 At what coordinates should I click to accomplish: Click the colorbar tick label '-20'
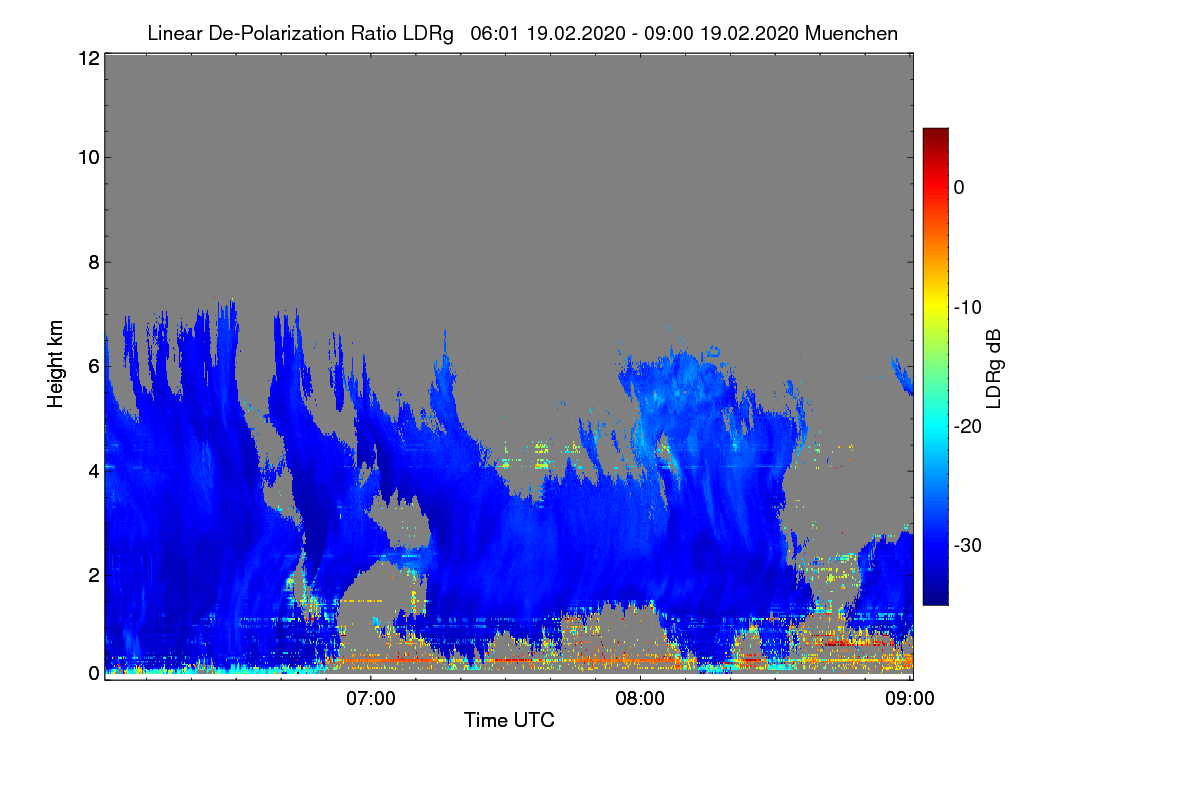point(968,426)
